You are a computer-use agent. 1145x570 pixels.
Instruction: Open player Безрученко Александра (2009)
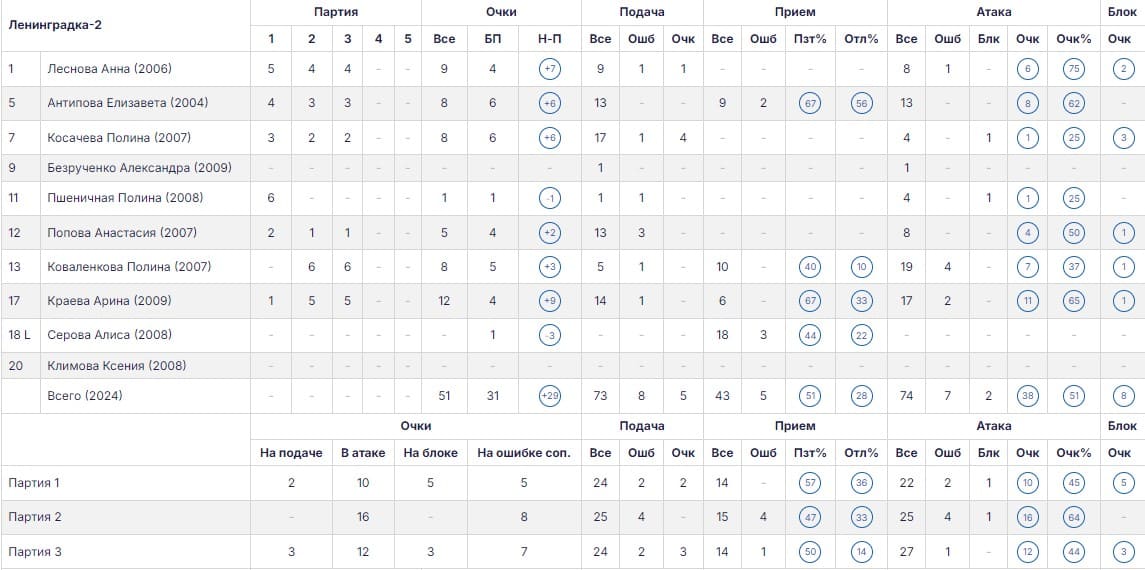pos(139,168)
